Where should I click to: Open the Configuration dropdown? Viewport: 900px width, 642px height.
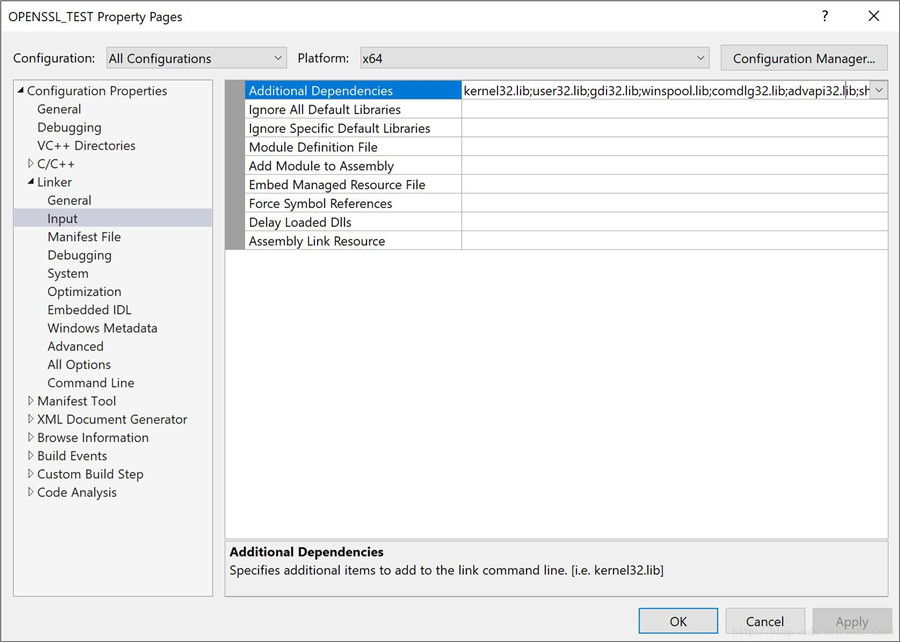coord(196,58)
